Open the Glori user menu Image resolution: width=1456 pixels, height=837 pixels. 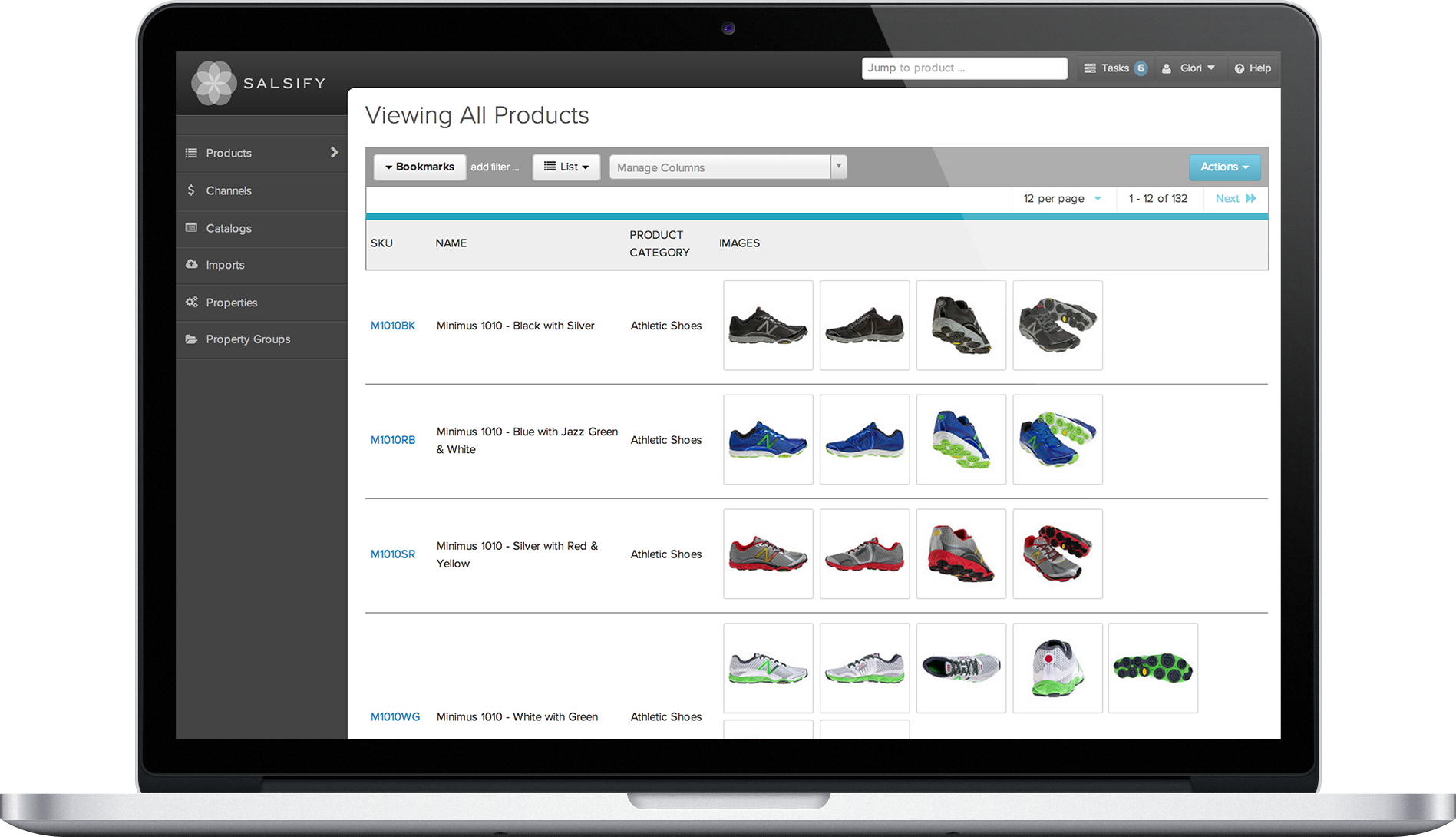point(1188,68)
